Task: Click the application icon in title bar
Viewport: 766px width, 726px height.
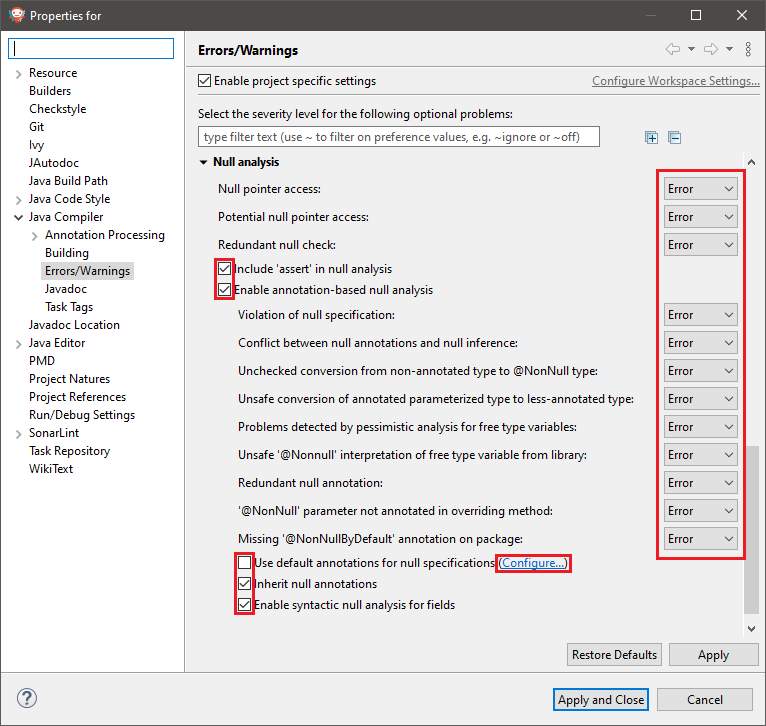Action: click(x=17, y=15)
